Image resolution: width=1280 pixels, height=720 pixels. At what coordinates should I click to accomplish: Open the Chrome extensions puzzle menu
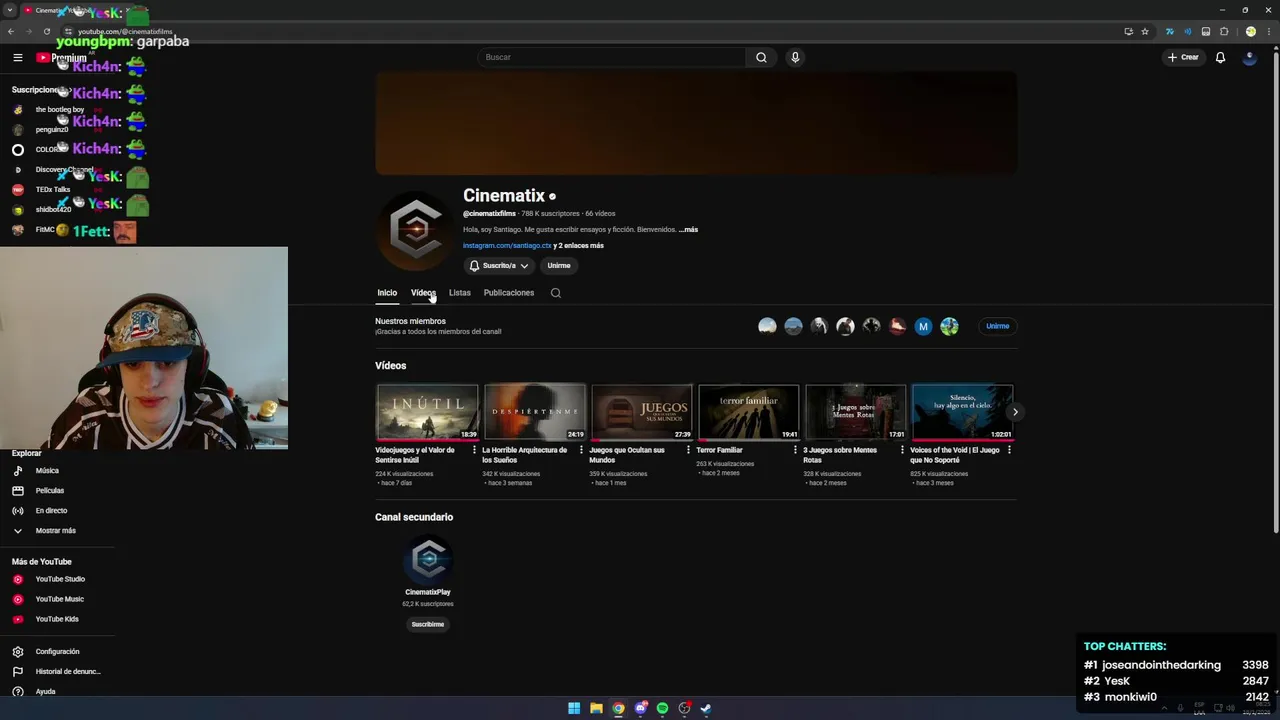coord(1223,31)
